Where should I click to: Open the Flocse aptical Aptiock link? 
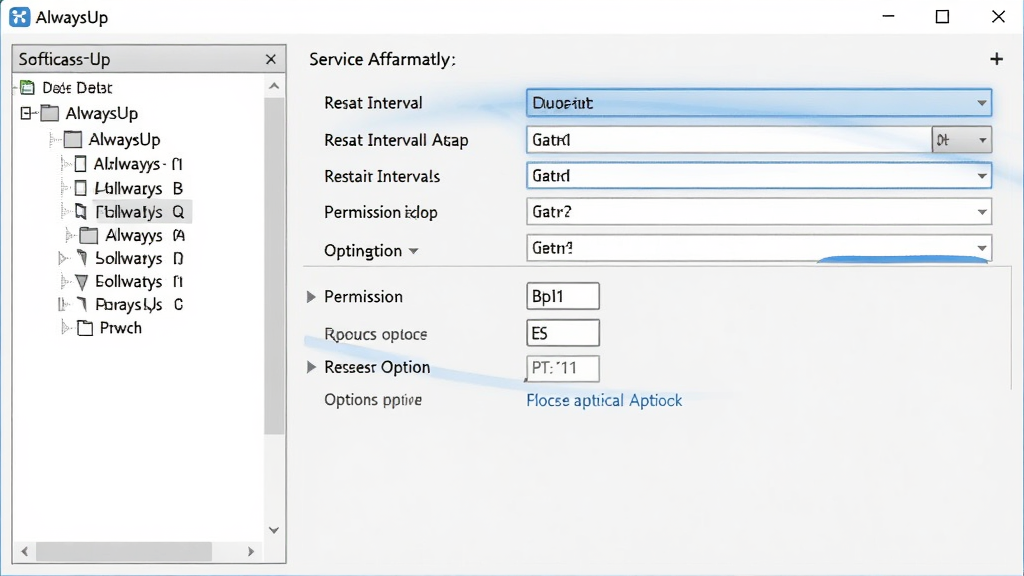604,400
